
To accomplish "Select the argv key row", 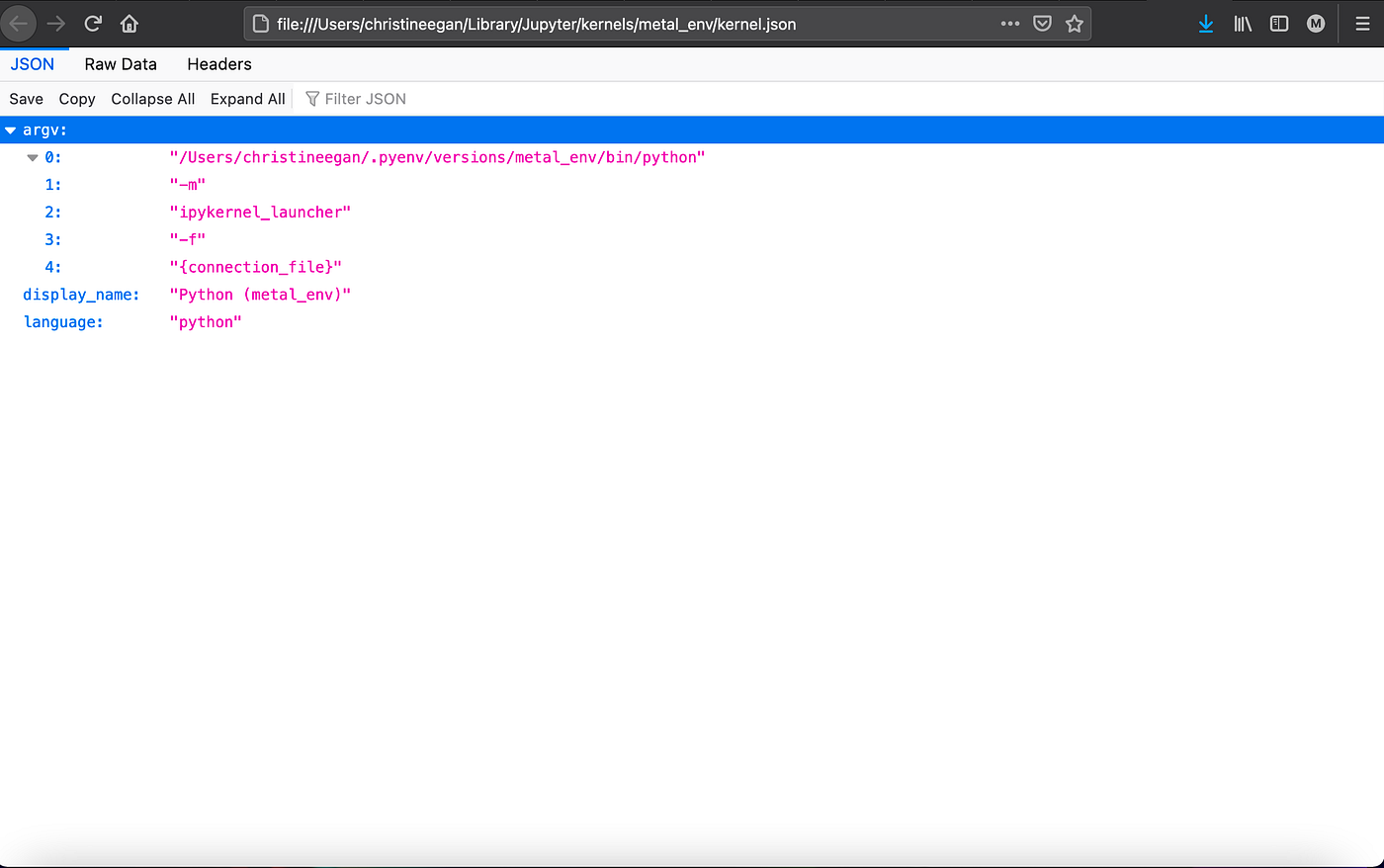I will [x=692, y=130].
